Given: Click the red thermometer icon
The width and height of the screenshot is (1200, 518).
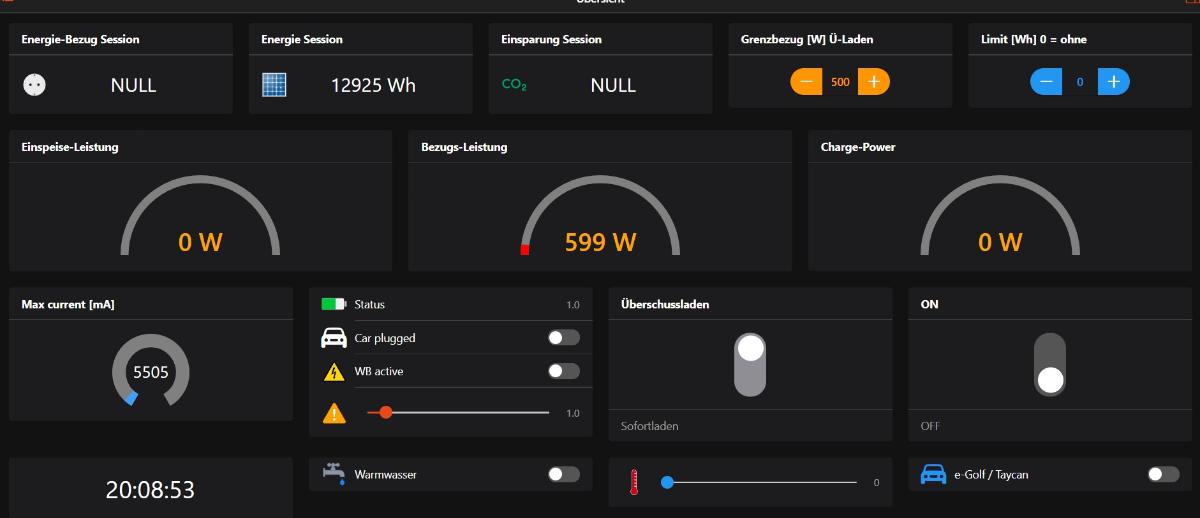Looking at the screenshot, I should tap(634, 482).
